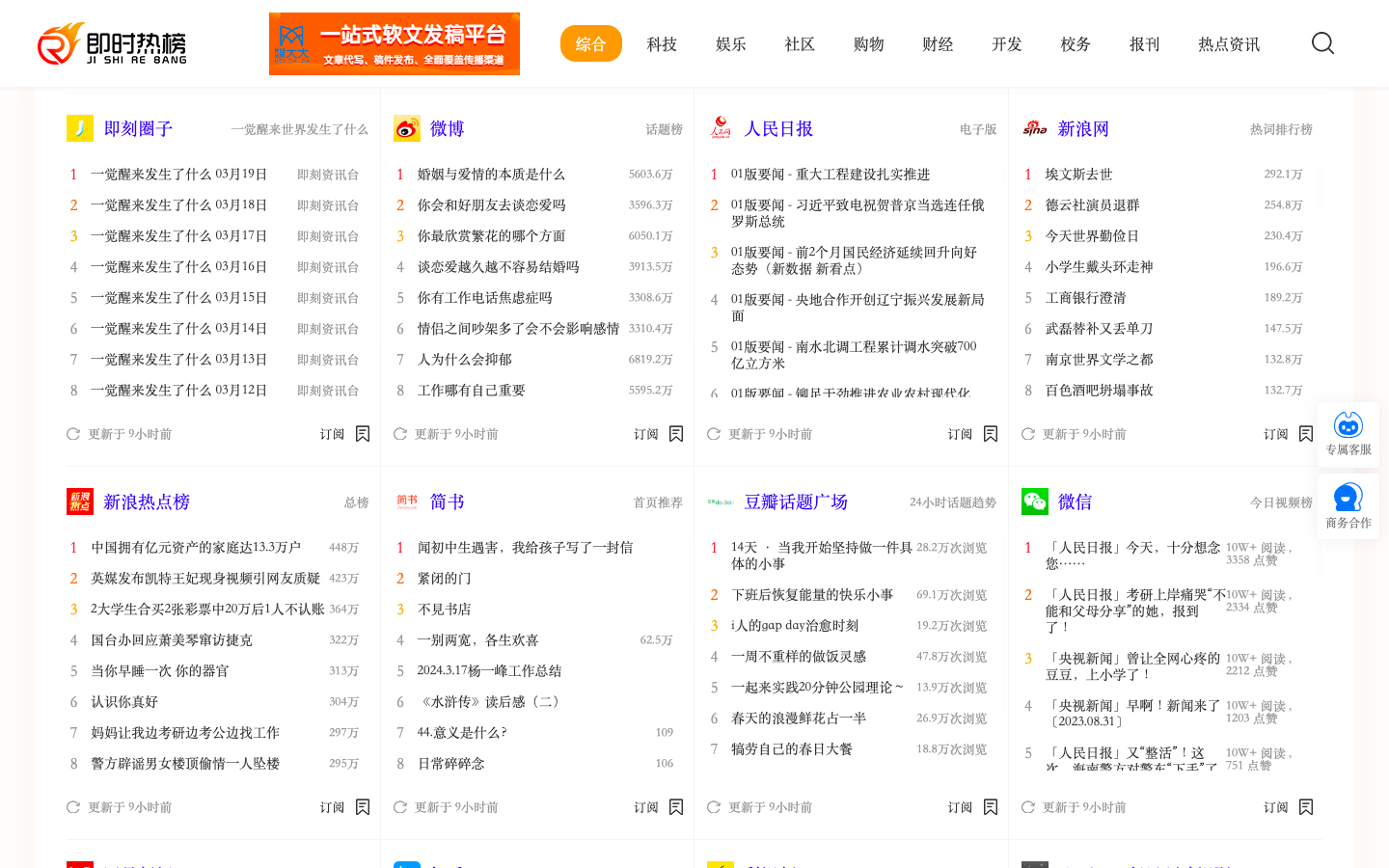
Task: Open 警方辟谣男女楼顶偷情一人坠楼
Action: tap(185, 764)
